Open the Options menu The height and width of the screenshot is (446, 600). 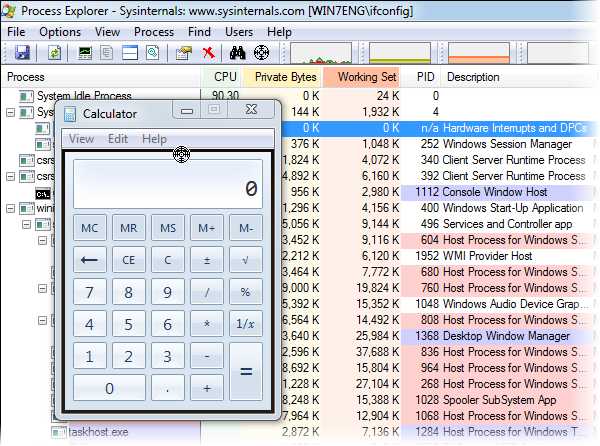pos(60,32)
